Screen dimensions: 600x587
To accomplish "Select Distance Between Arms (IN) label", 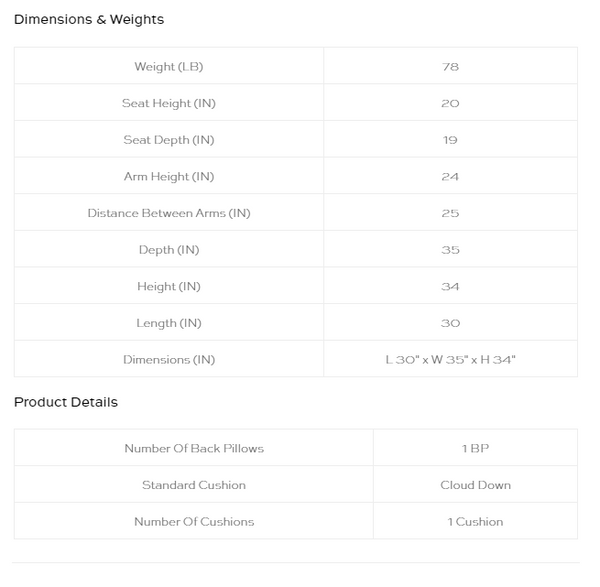I will tap(169, 213).
